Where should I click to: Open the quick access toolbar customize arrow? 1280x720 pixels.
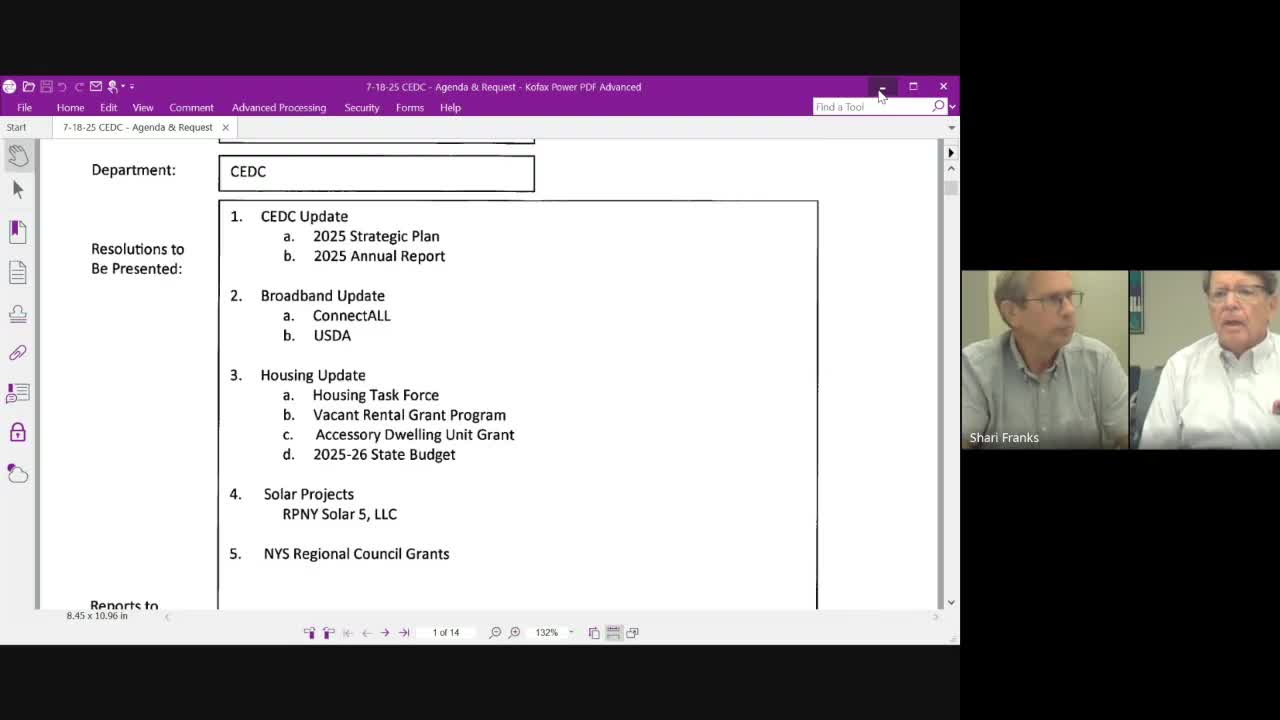coord(132,87)
